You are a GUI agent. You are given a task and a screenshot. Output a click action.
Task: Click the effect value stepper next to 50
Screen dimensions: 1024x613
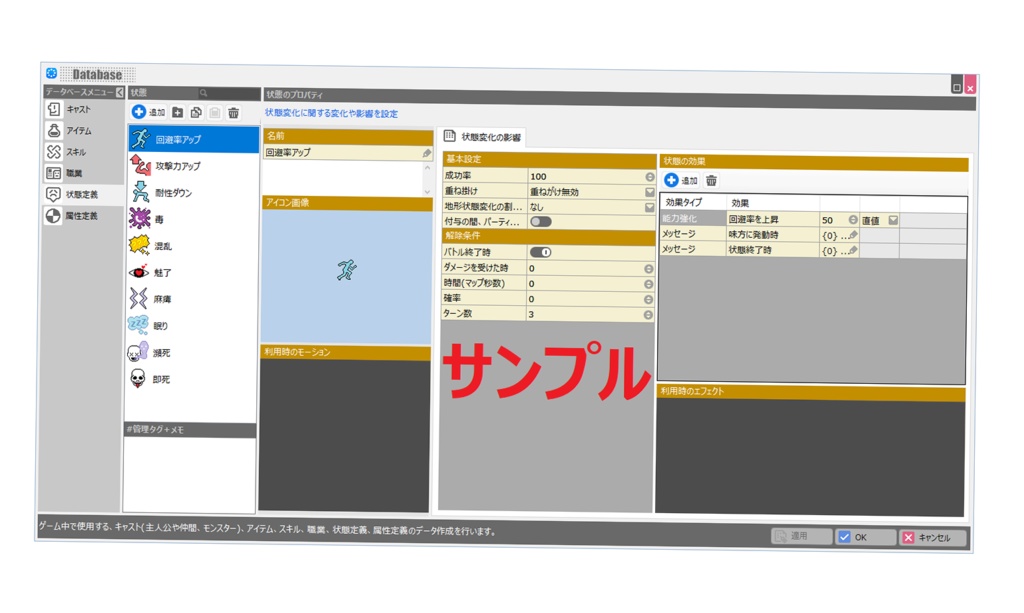(x=853, y=220)
